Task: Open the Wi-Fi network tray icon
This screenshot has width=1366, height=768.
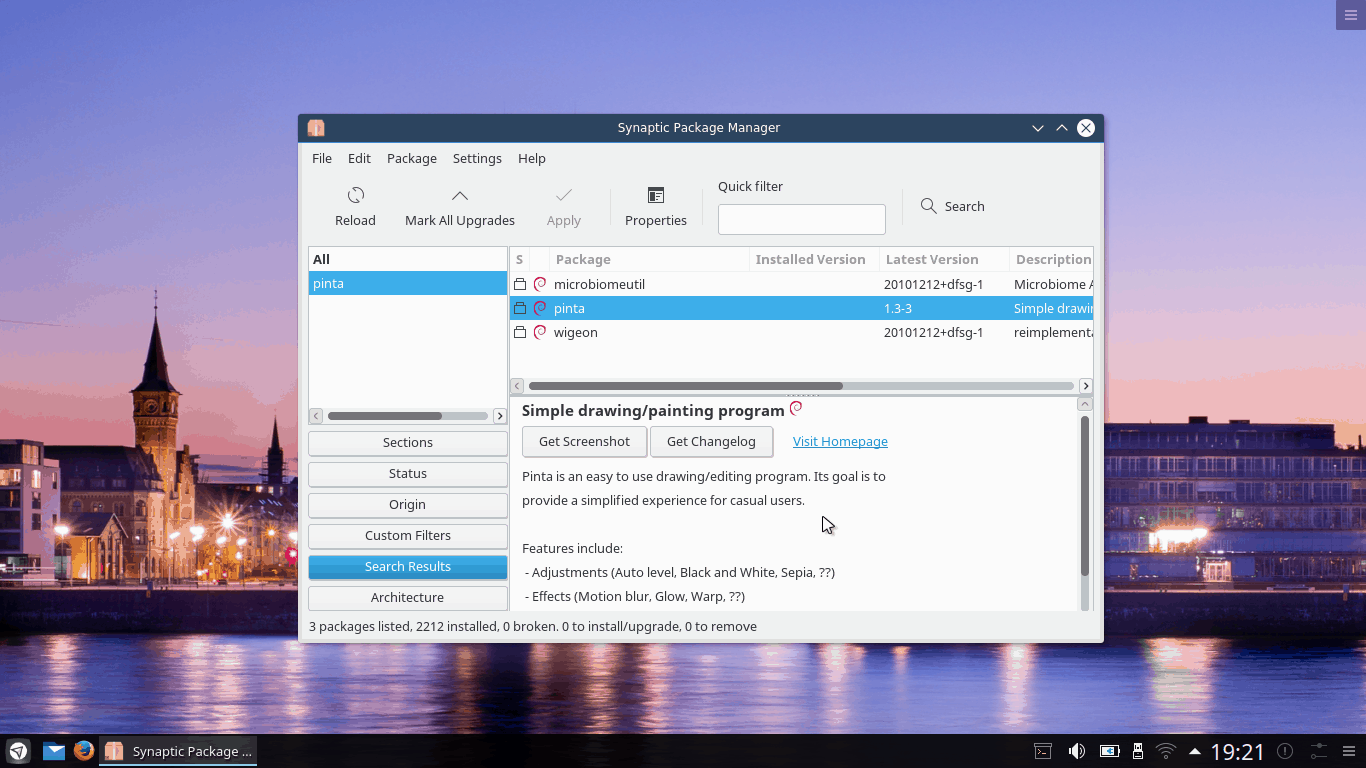Action: pyautogui.click(x=1166, y=751)
